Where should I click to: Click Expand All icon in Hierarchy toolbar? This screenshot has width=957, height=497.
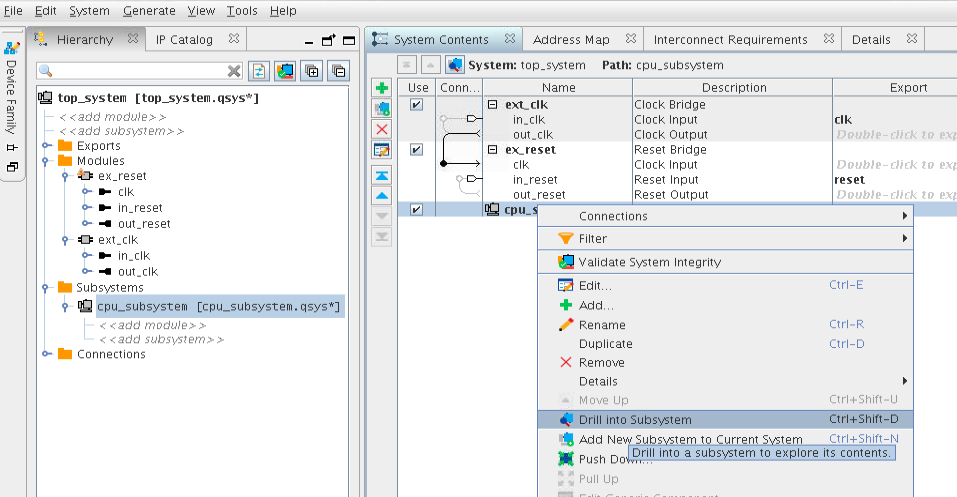coord(312,71)
